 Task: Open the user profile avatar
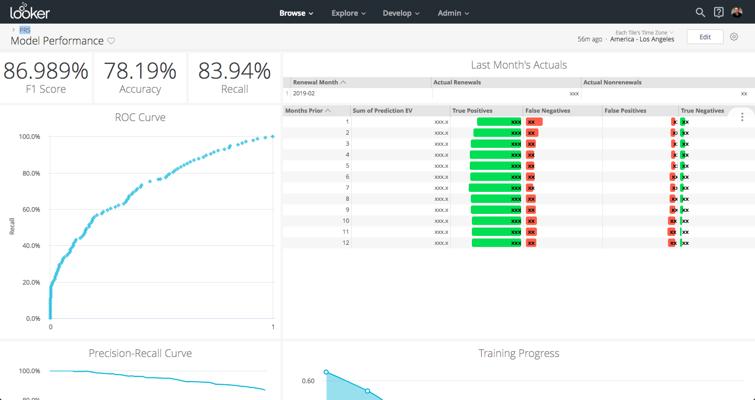(x=737, y=13)
